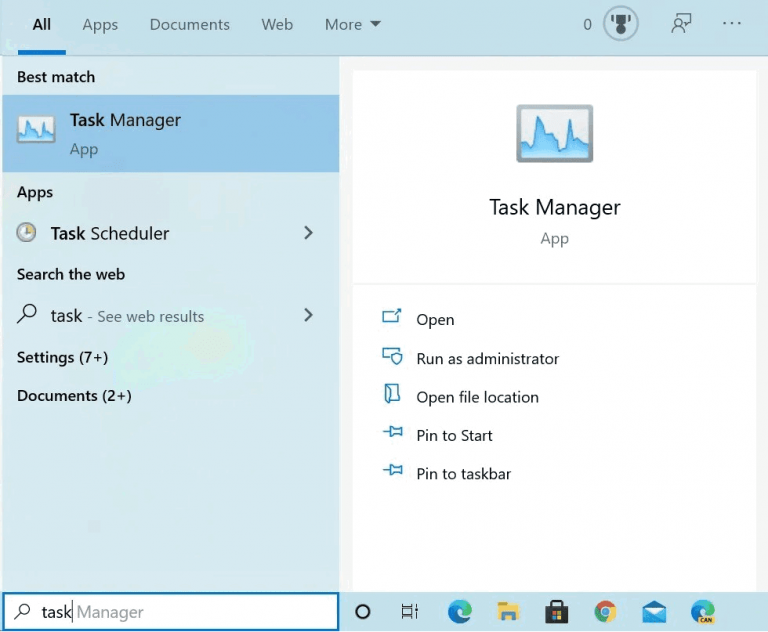This screenshot has width=768, height=632.
Task: Switch to the Documents search tab
Action: tap(189, 25)
